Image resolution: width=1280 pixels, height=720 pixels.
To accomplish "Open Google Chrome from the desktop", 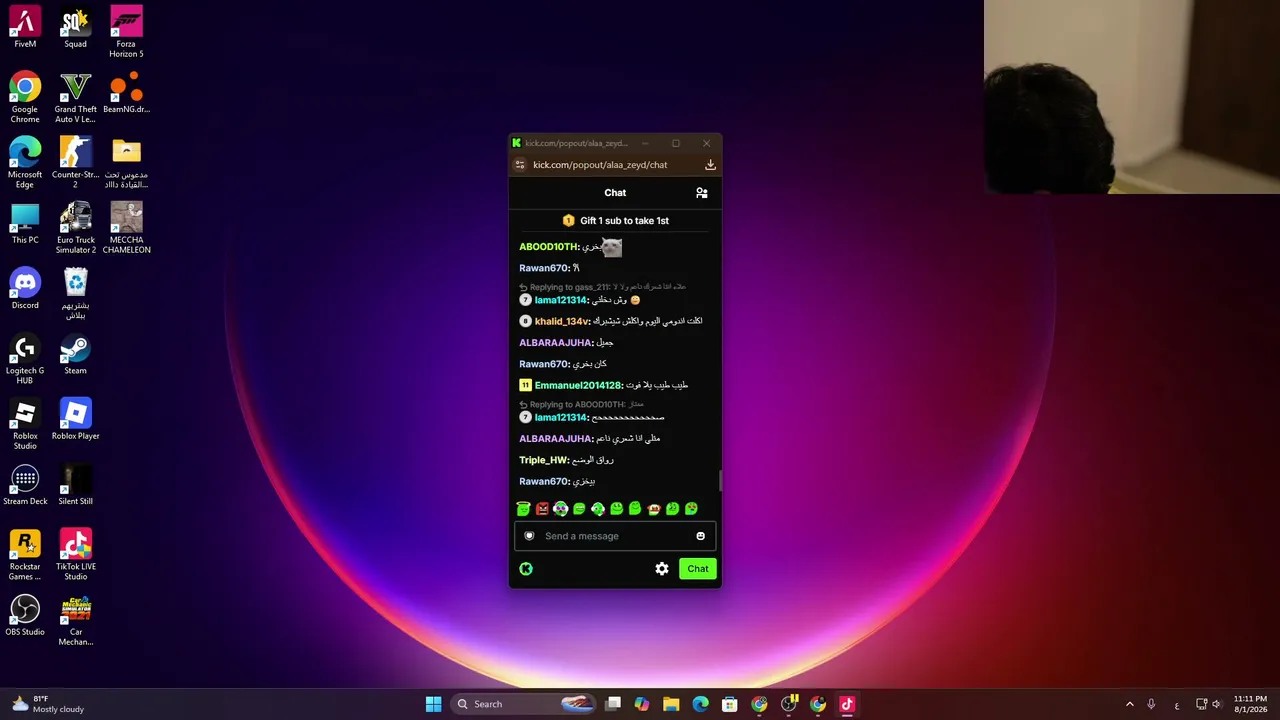I will [x=25, y=97].
